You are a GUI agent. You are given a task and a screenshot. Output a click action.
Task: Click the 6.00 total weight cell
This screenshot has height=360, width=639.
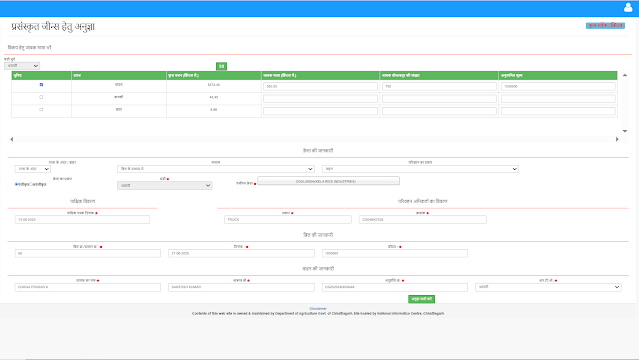(214, 110)
